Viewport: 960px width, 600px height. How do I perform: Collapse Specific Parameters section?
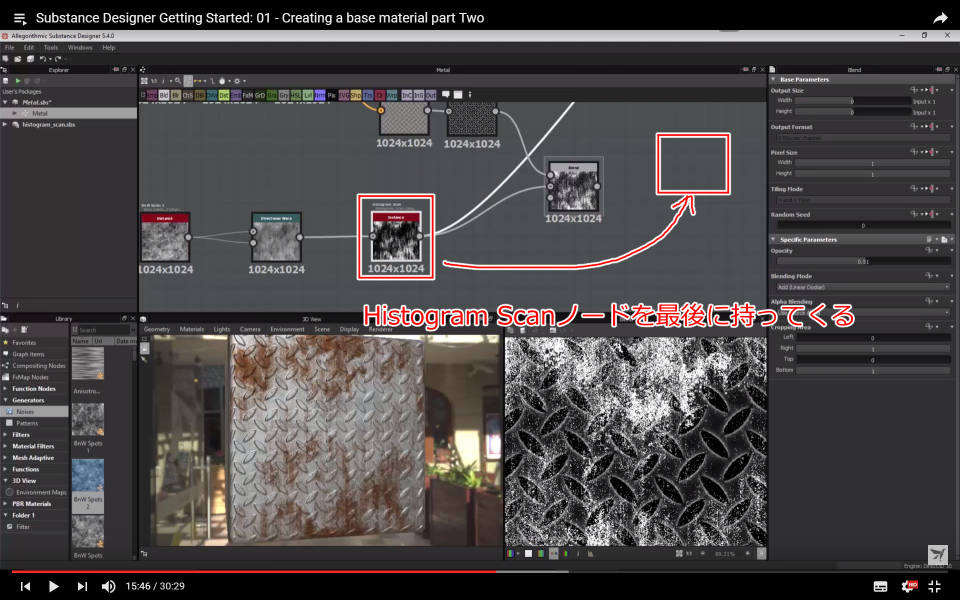(773, 239)
